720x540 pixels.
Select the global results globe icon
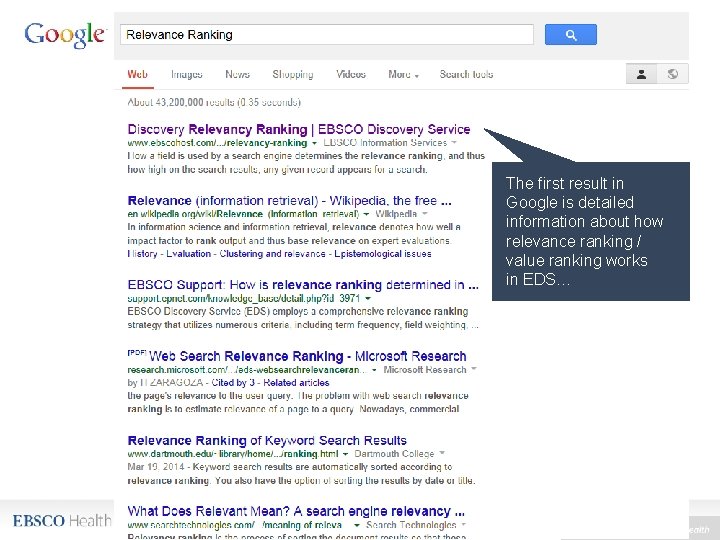pyautogui.click(x=673, y=74)
